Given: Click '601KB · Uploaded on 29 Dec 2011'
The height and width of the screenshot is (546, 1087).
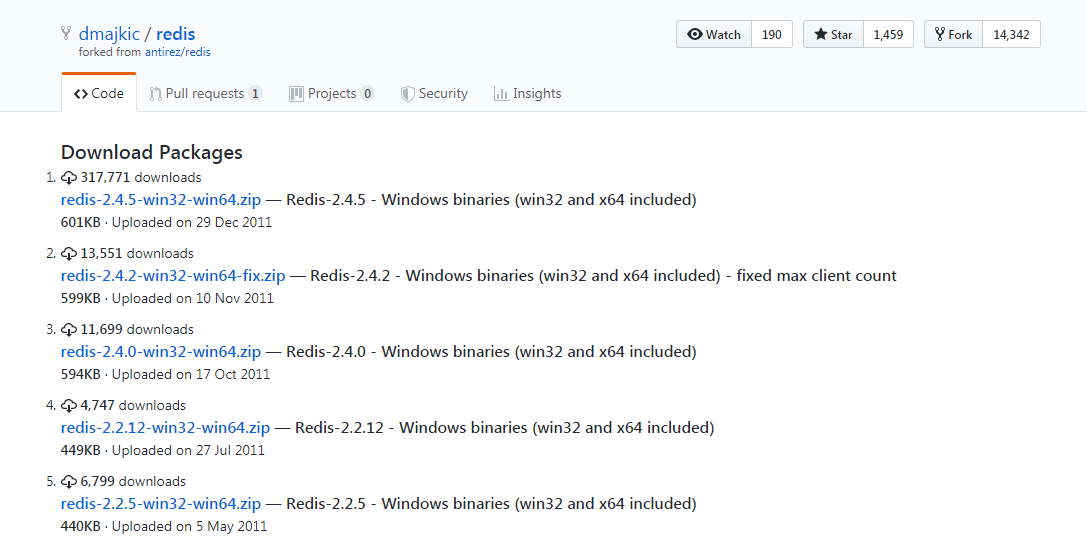Looking at the screenshot, I should [x=166, y=222].
